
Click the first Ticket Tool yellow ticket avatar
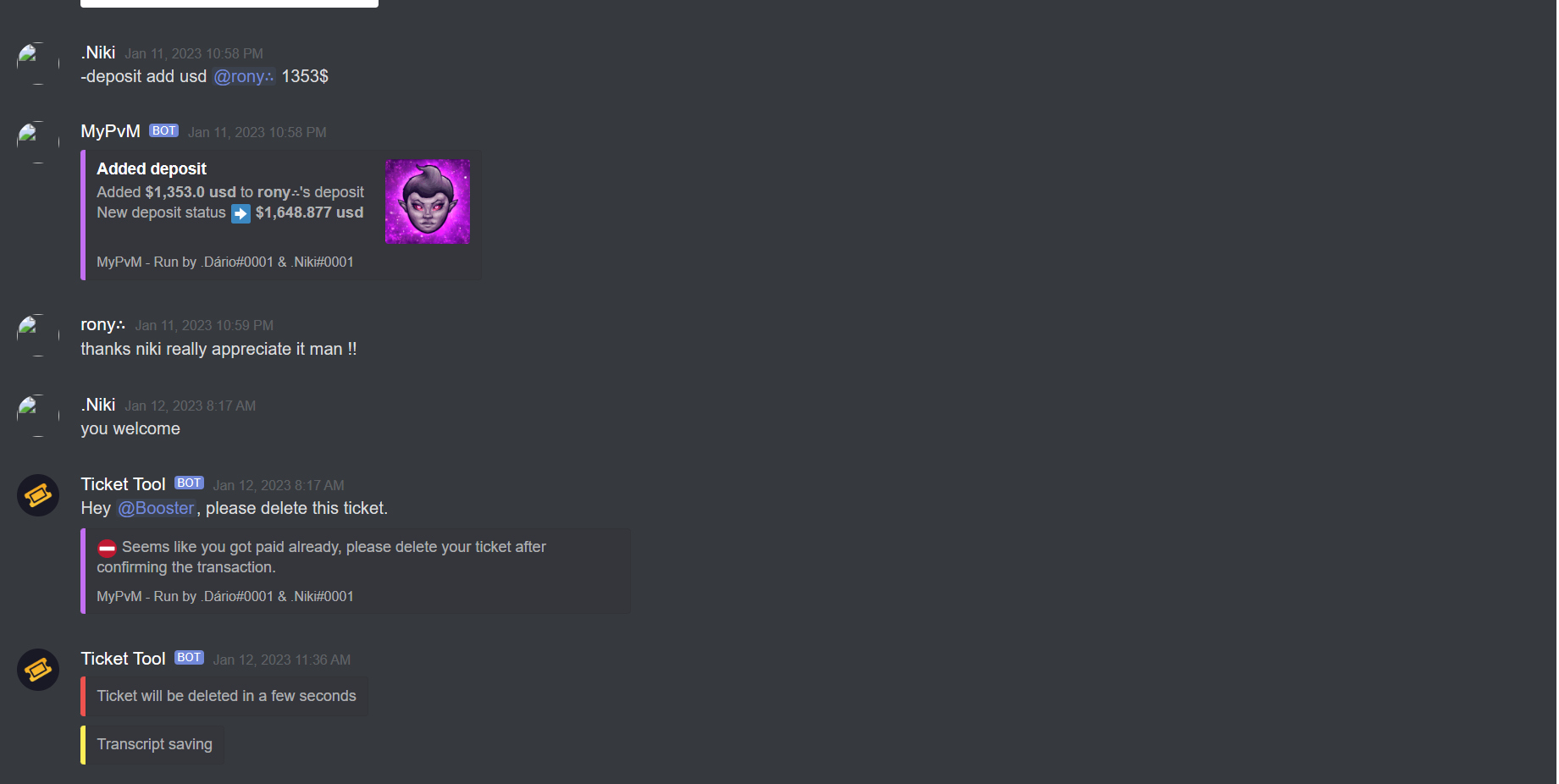[38, 495]
